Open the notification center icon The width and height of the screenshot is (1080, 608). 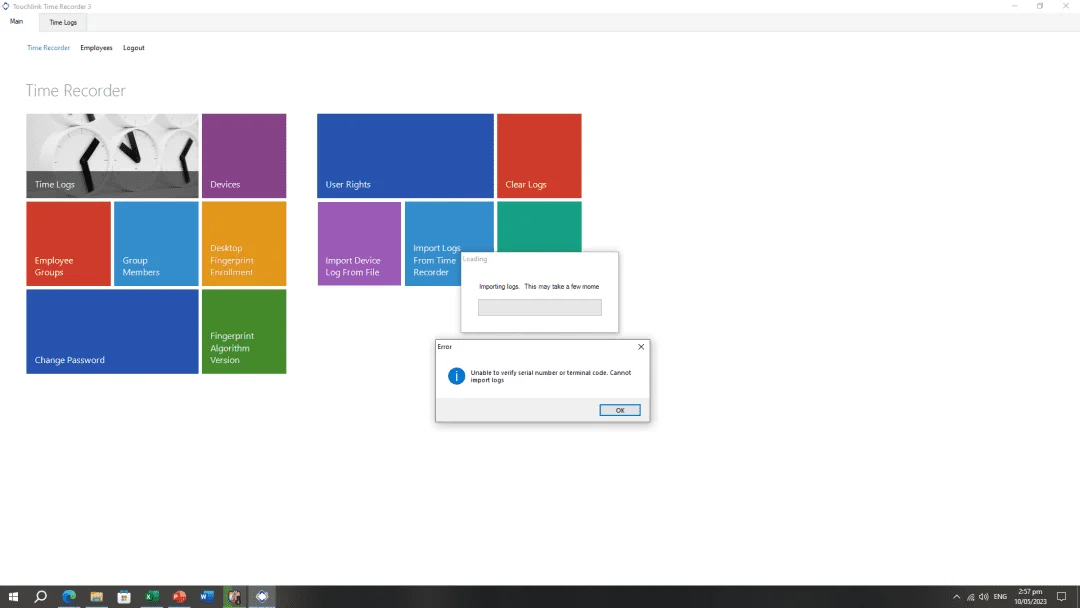pos(1061,596)
